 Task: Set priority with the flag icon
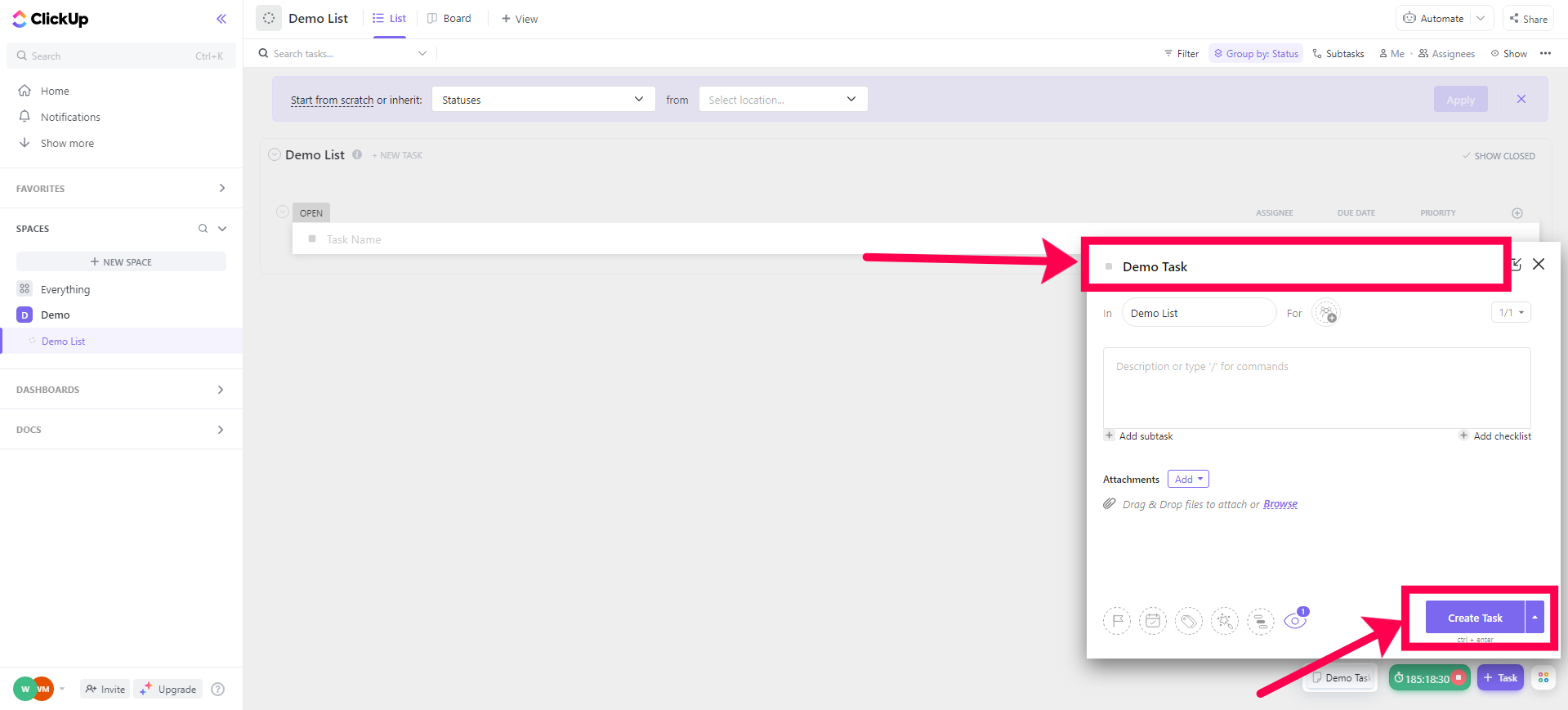coord(1117,621)
